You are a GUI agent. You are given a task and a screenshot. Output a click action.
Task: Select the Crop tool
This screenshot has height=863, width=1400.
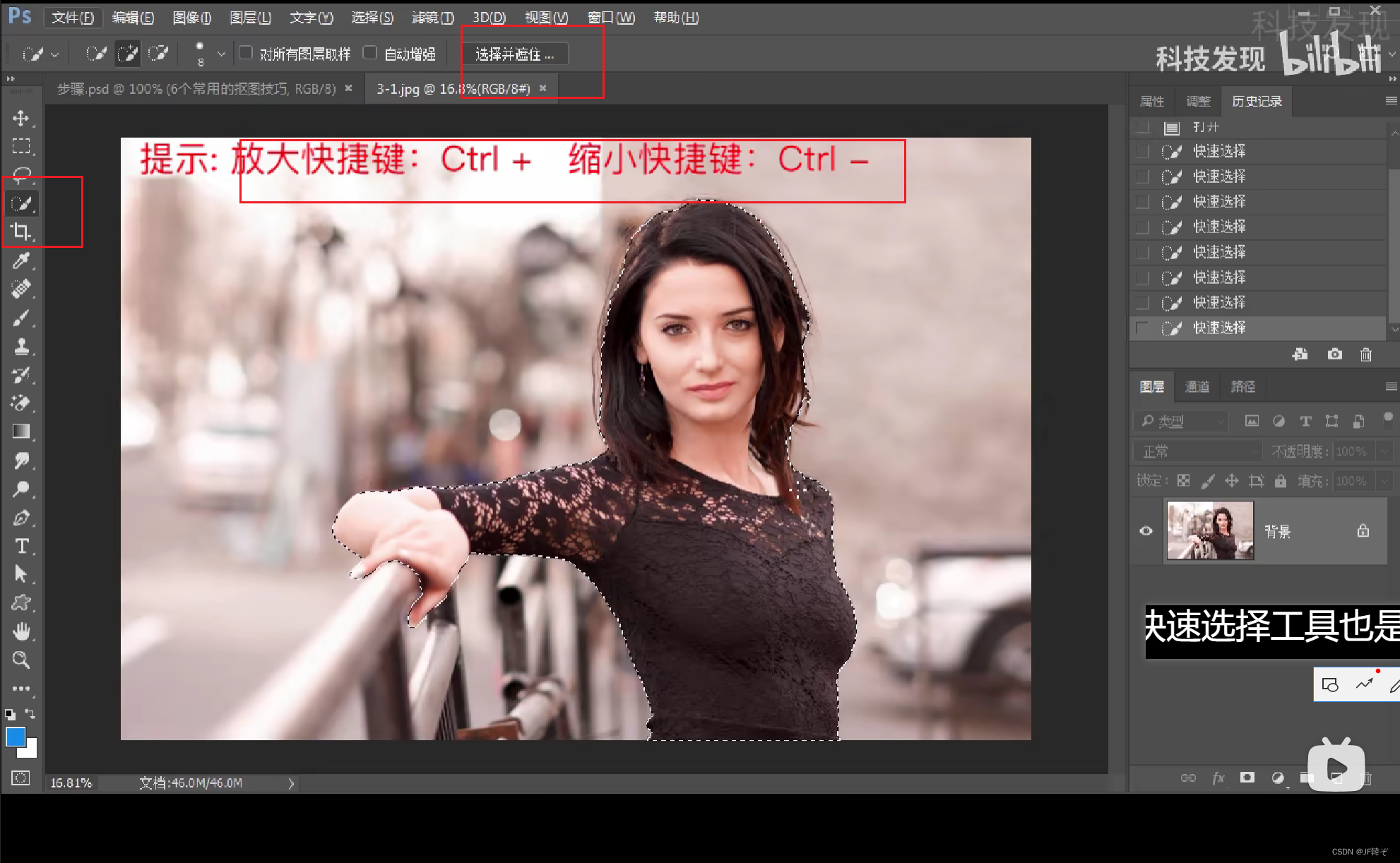click(x=21, y=232)
